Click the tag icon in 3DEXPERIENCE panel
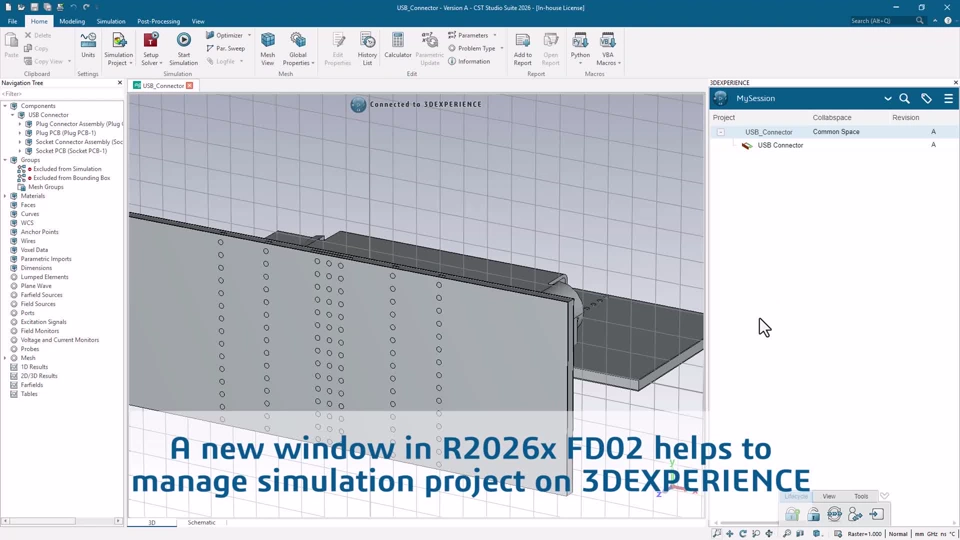This screenshot has height=540, width=960. [x=926, y=99]
